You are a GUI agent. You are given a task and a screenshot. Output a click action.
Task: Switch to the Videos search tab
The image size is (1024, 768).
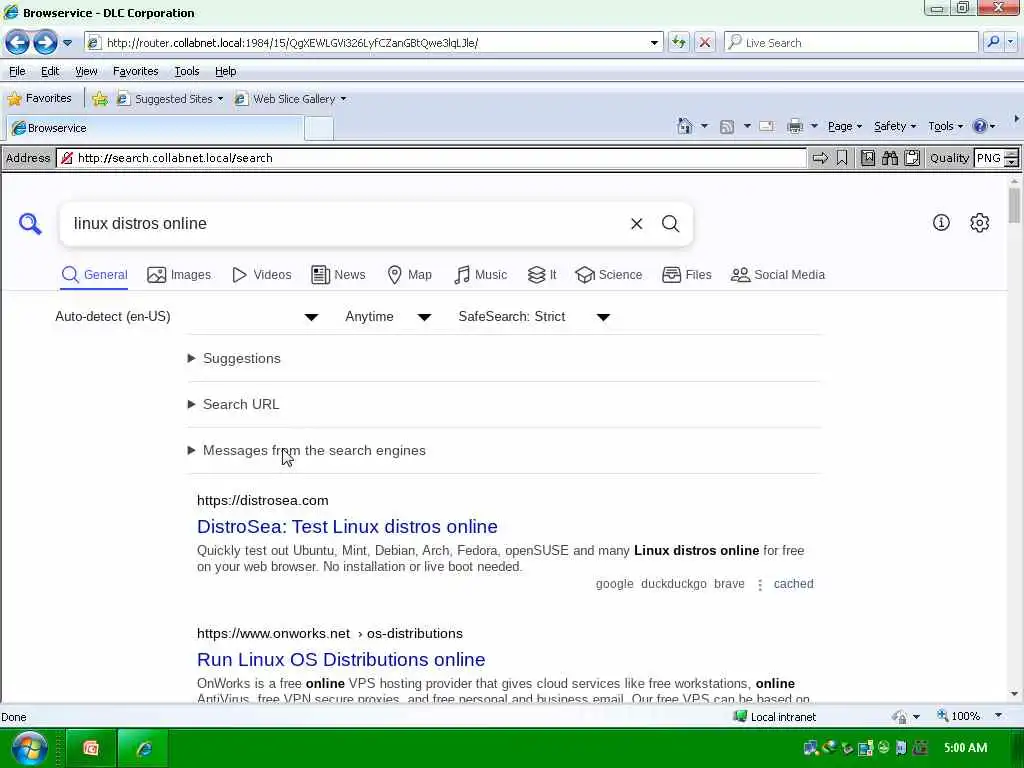click(262, 275)
